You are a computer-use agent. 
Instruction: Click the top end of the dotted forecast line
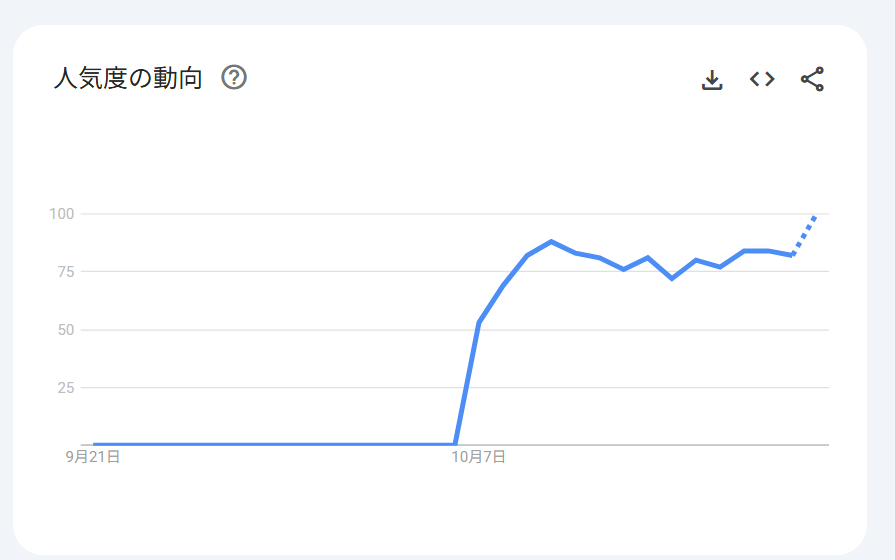[x=816, y=215]
